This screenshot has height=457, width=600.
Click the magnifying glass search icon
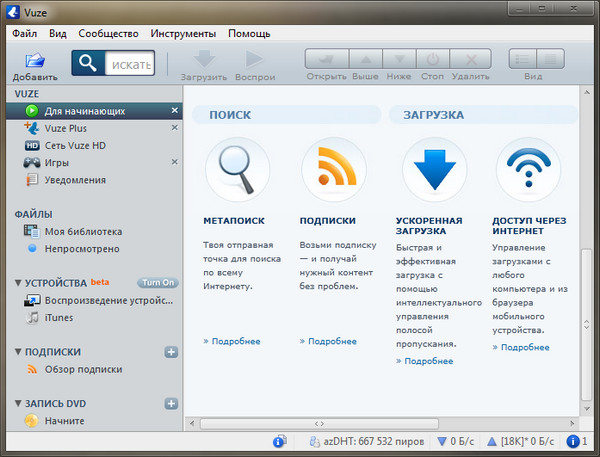88,65
